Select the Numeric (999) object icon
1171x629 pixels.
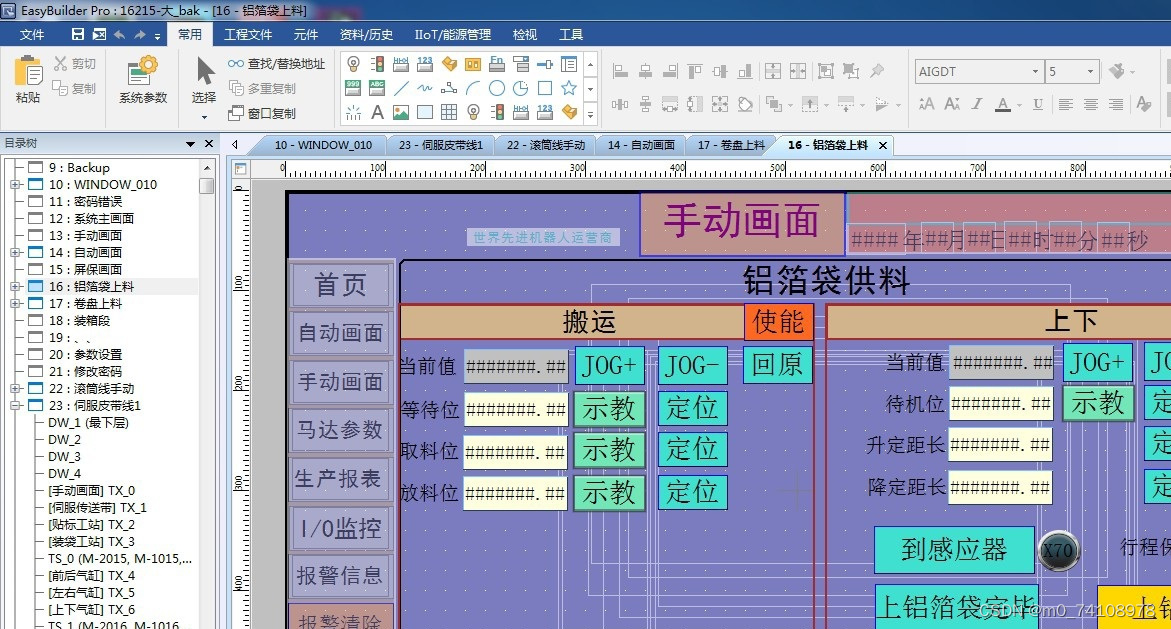click(x=354, y=88)
